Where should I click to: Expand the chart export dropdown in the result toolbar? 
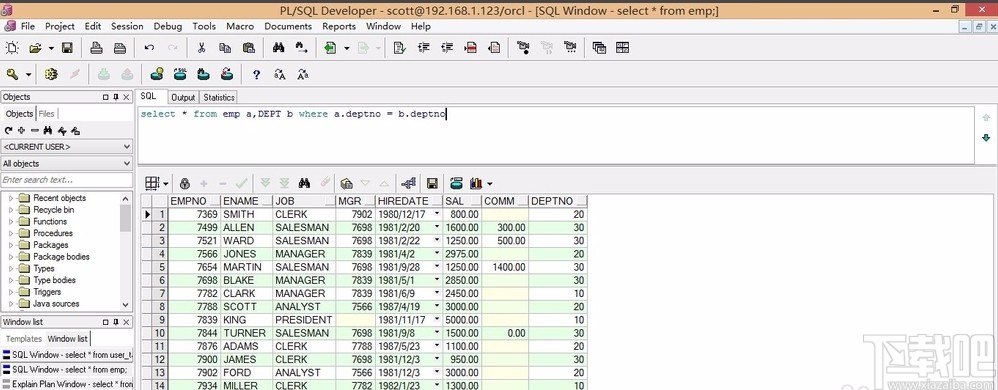(x=489, y=183)
